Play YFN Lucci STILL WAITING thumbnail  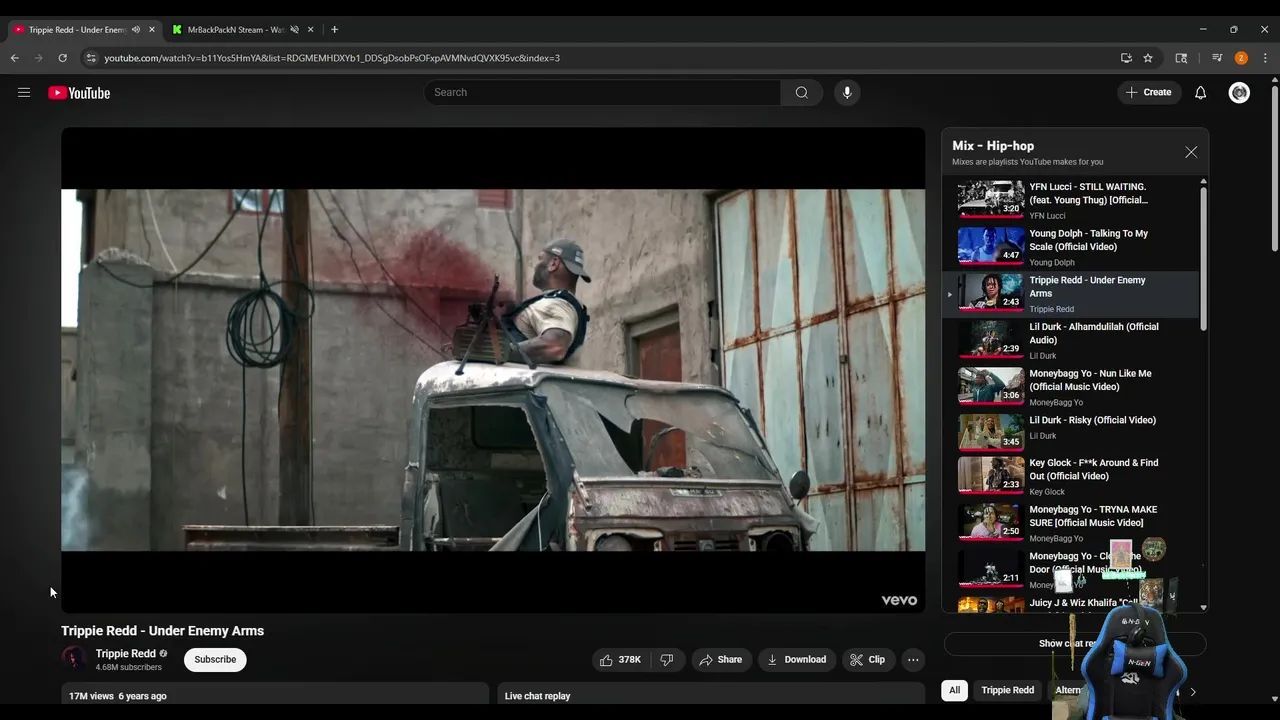[991, 198]
